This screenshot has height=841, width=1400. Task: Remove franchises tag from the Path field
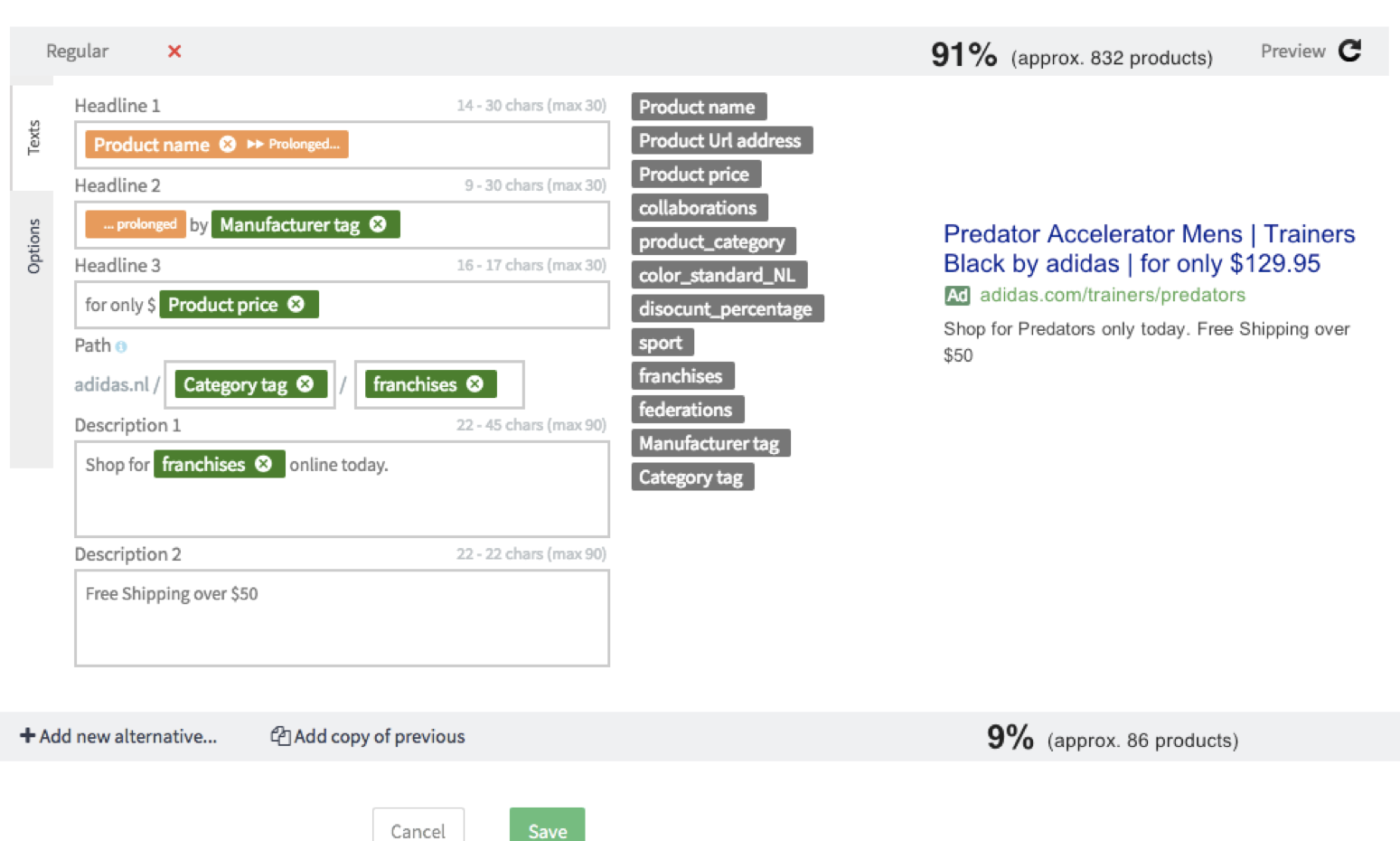click(474, 384)
